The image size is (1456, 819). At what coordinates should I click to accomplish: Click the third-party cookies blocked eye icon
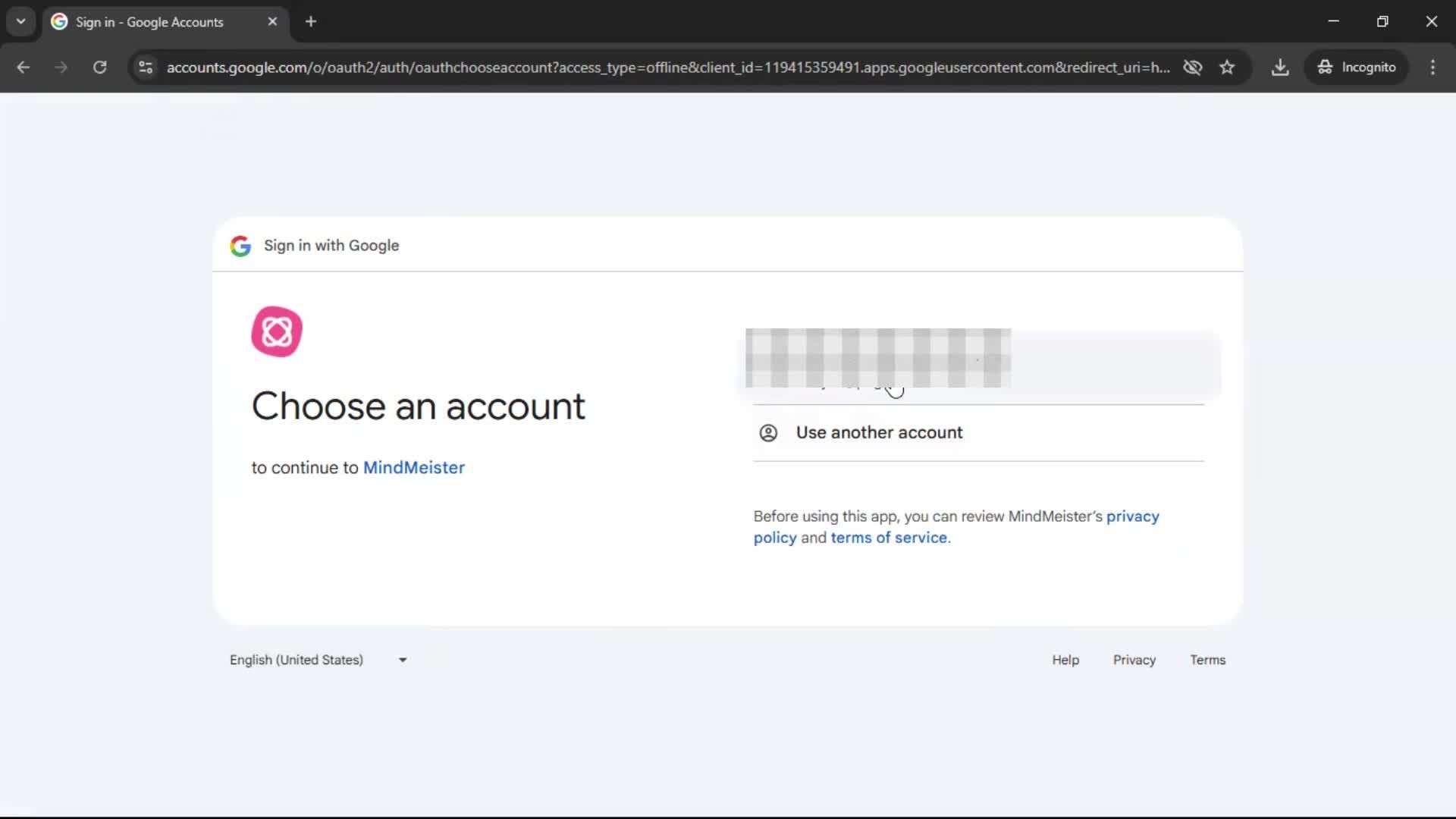click(1193, 67)
